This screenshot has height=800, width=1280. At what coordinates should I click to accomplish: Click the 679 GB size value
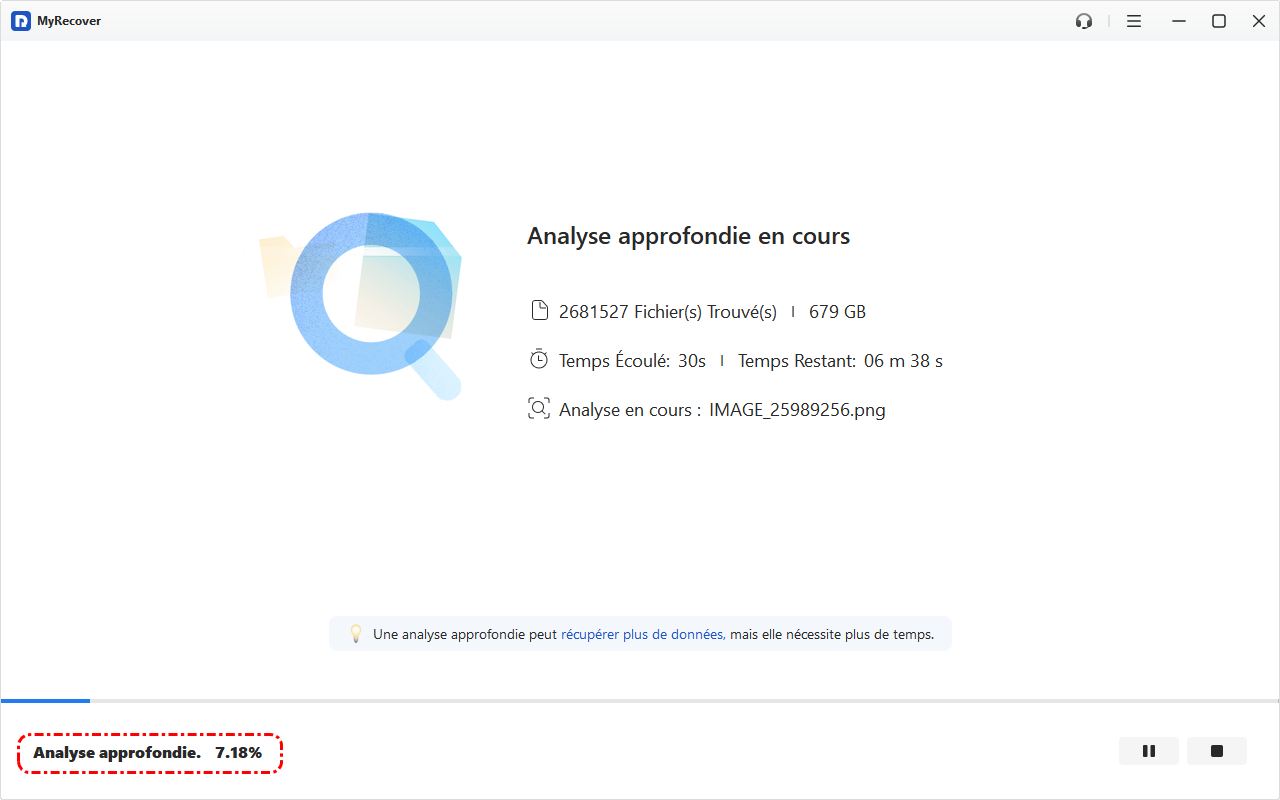coord(837,312)
